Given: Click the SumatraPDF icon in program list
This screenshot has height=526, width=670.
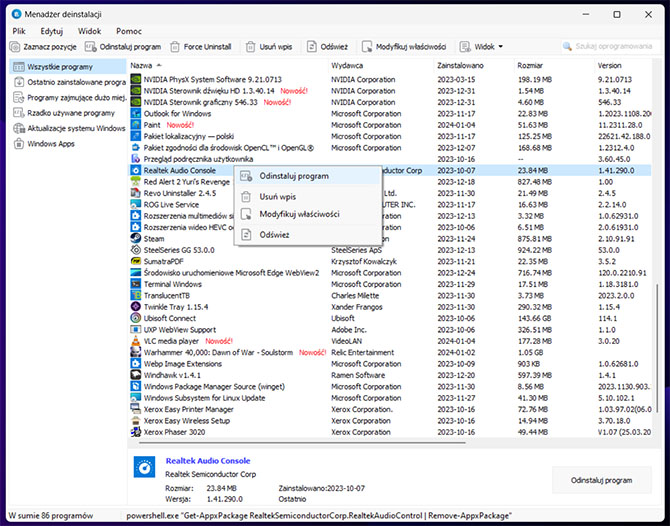Looking at the screenshot, I should 136,261.
